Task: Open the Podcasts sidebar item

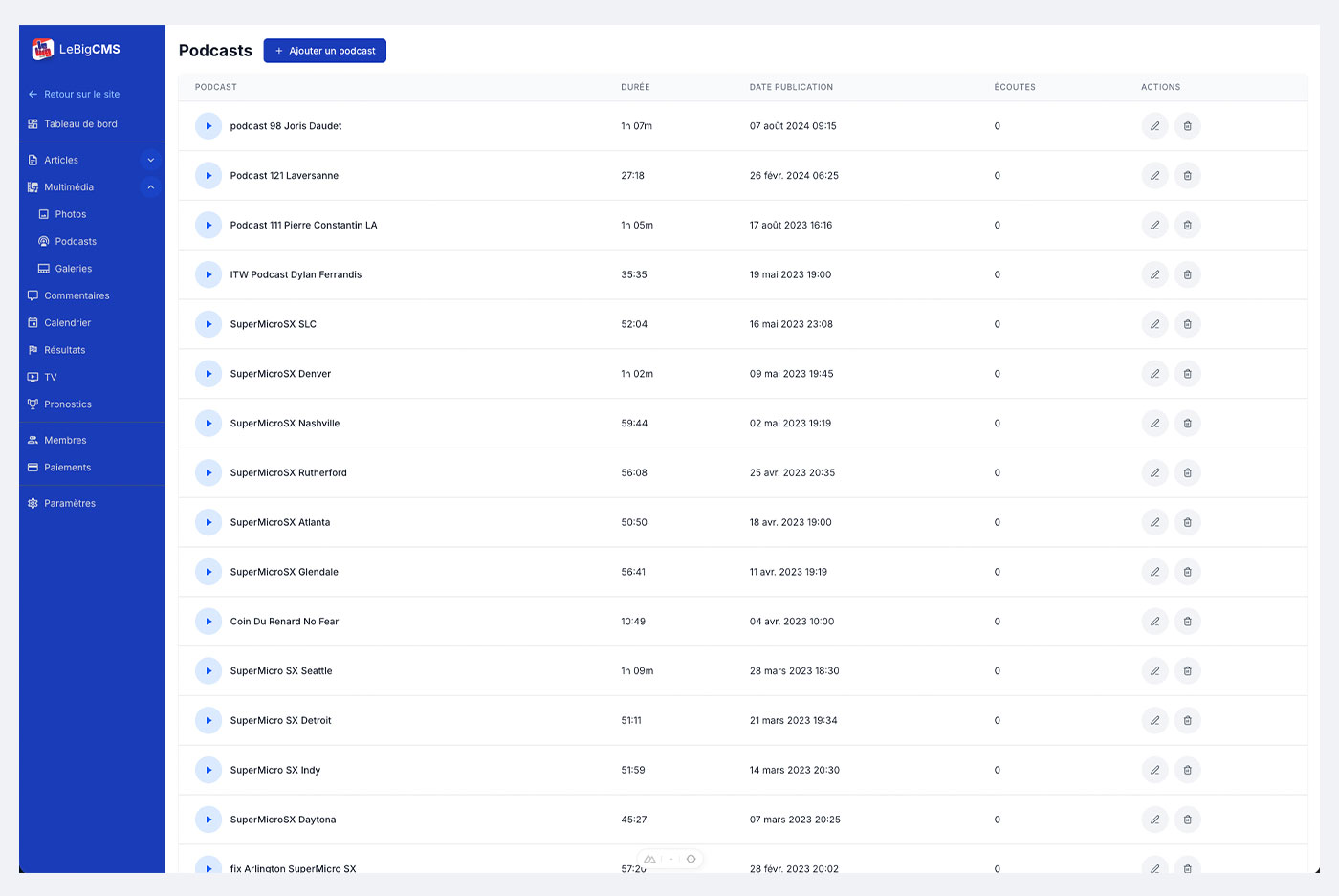Action: click(76, 242)
